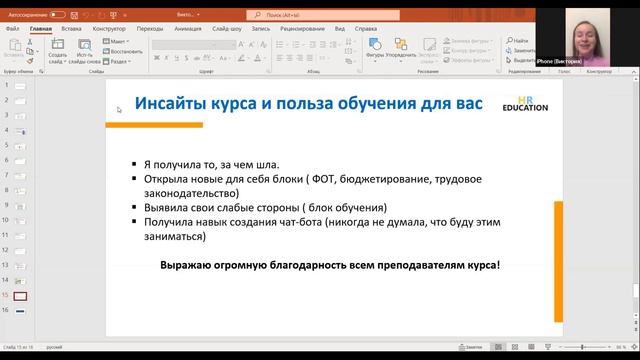Start the slideshow from beginning via title bar icon
The width and height of the screenshot is (640, 360).
point(113,15)
